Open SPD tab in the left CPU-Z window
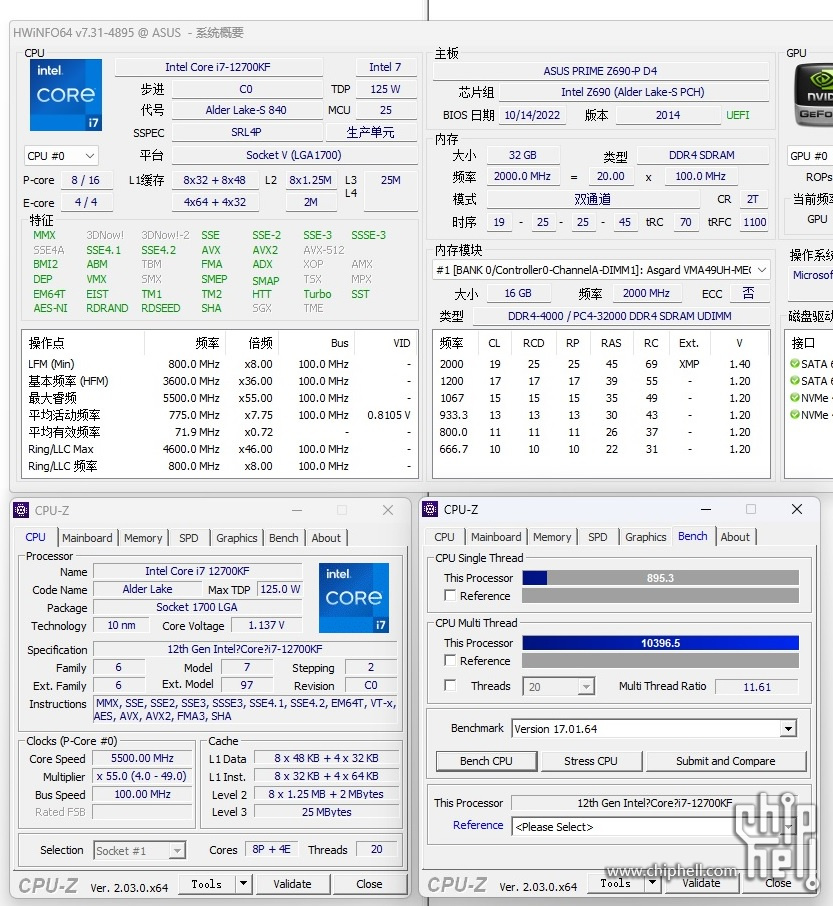The width and height of the screenshot is (833, 906). [x=189, y=538]
